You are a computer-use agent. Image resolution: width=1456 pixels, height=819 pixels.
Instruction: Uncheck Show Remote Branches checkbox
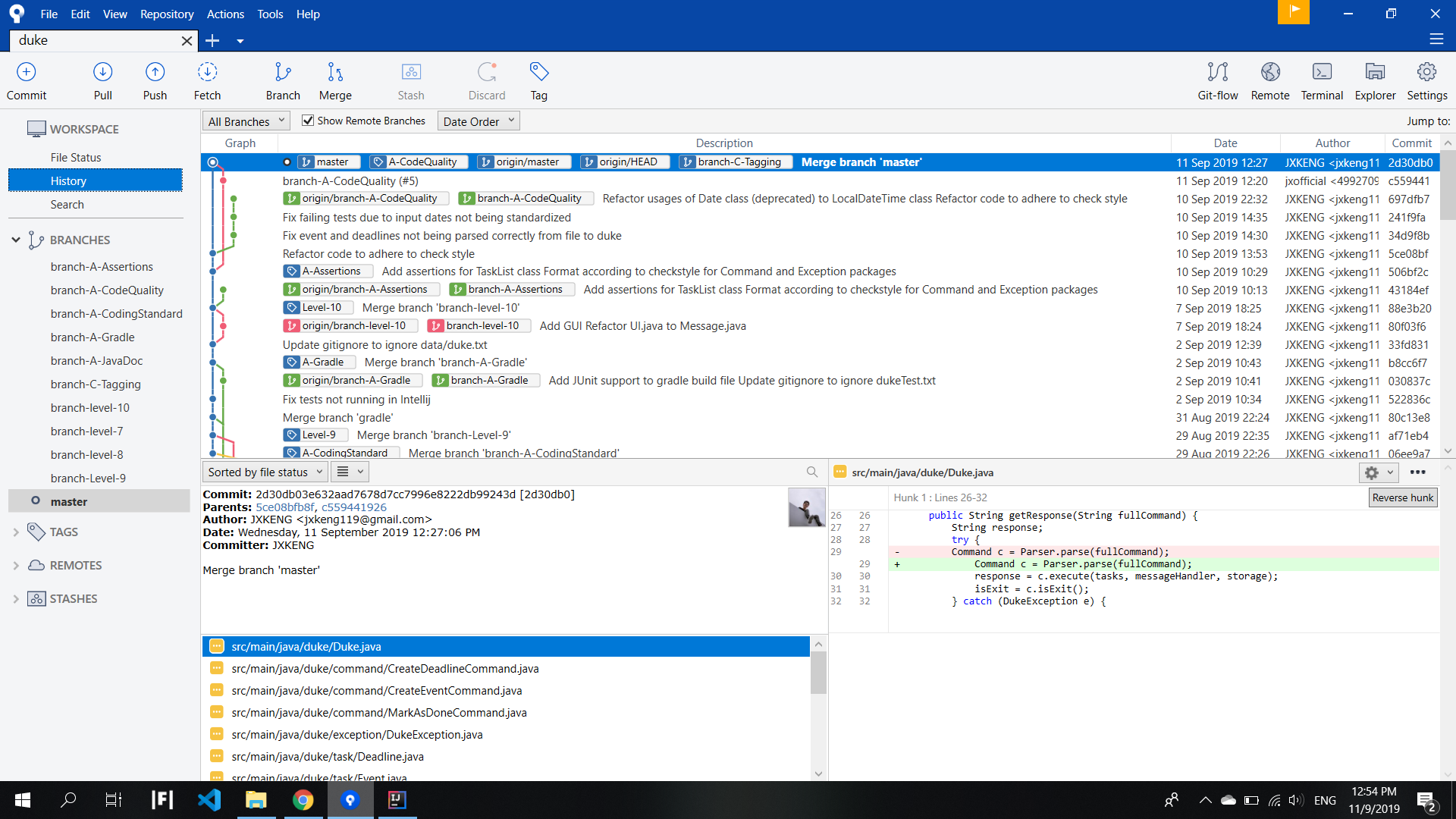308,121
